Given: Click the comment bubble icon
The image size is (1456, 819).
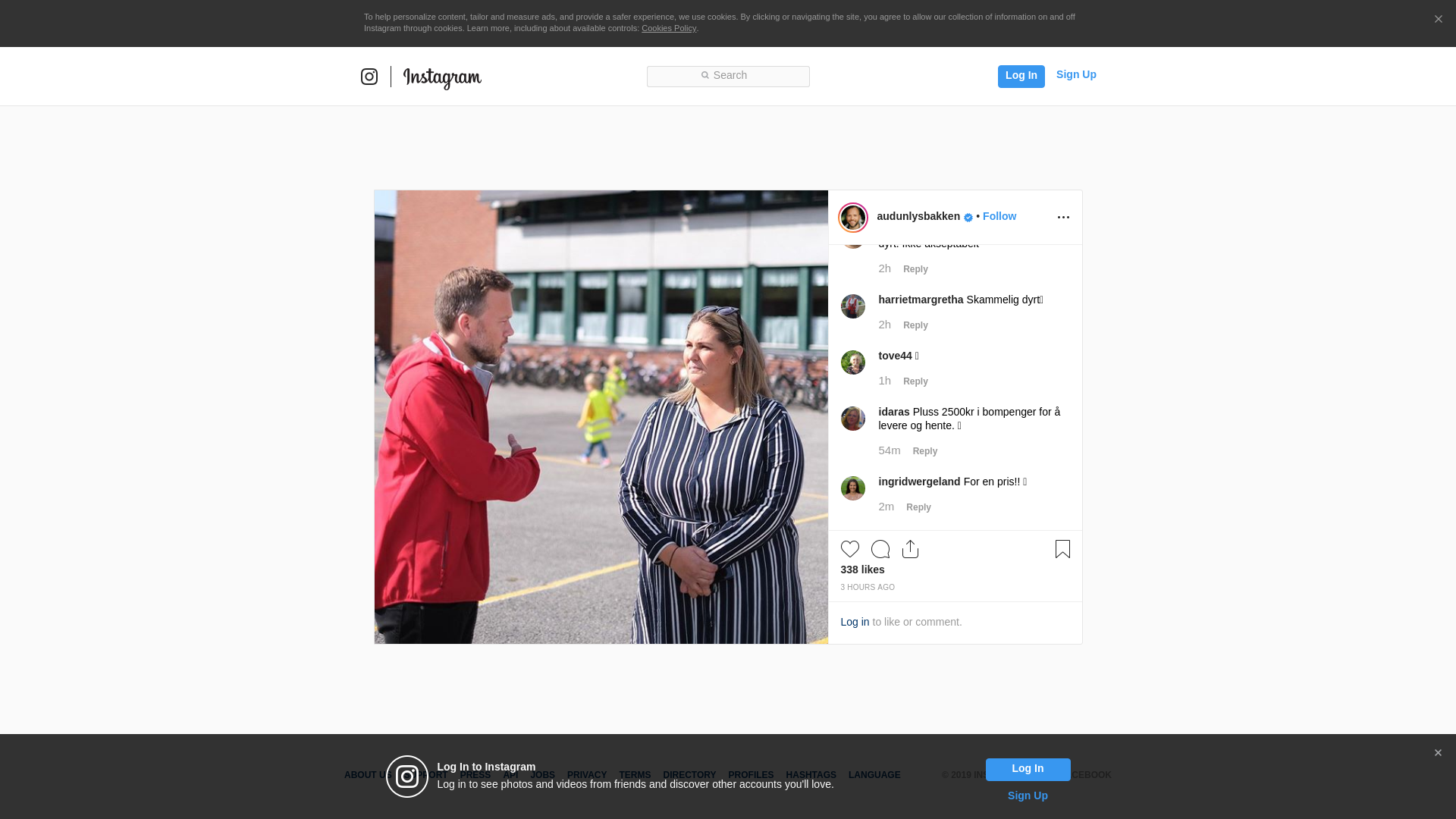Looking at the screenshot, I should pyautogui.click(x=880, y=549).
